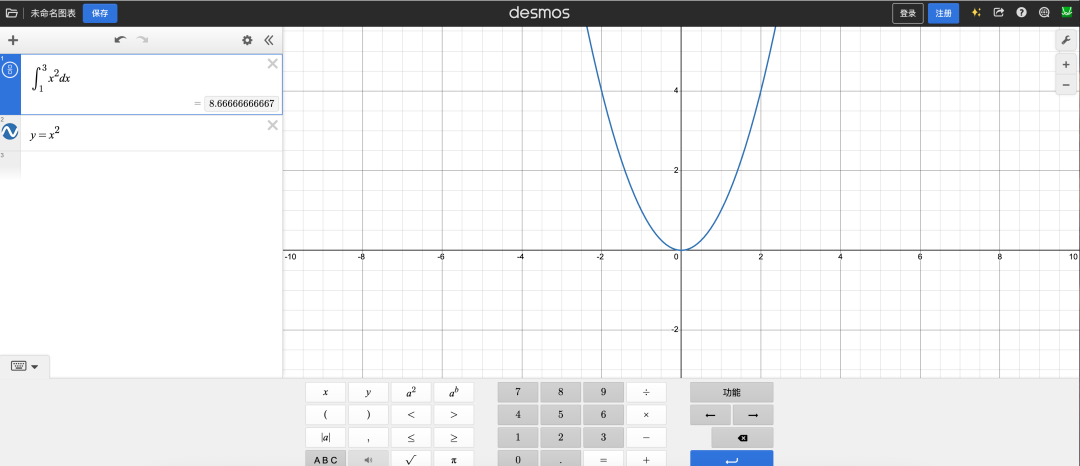
Task: Open the help question mark icon
Action: (x=1021, y=13)
